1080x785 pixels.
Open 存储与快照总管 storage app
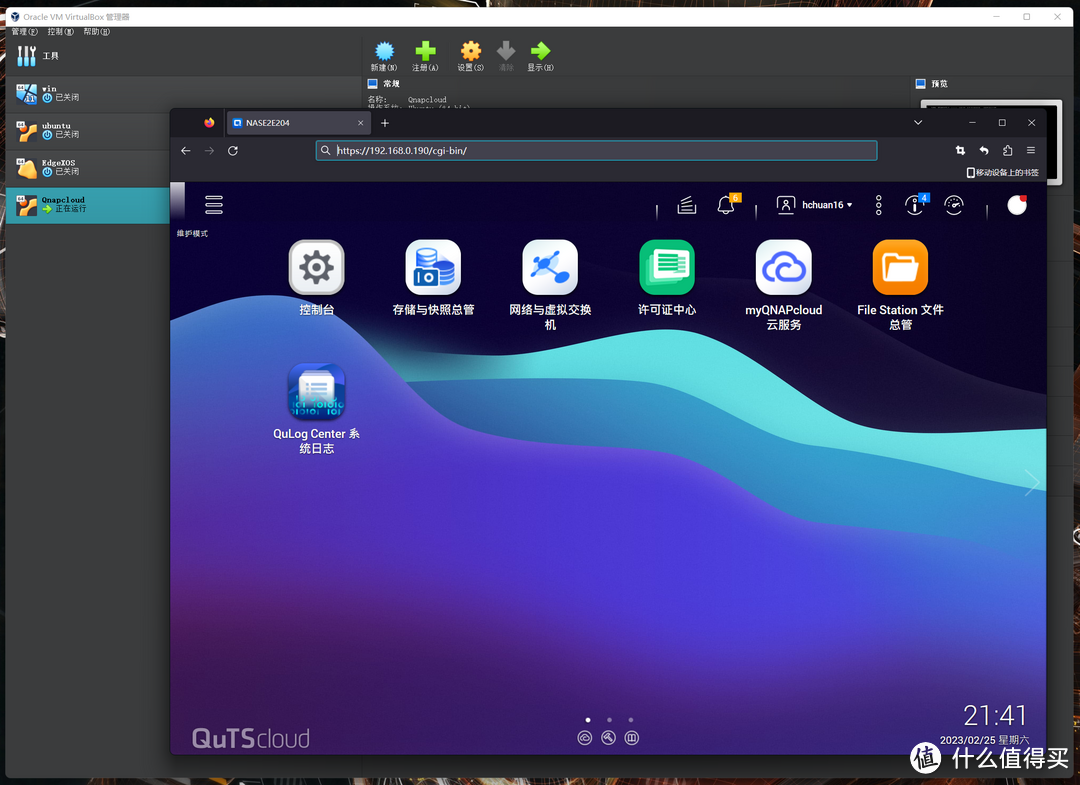[x=433, y=267]
